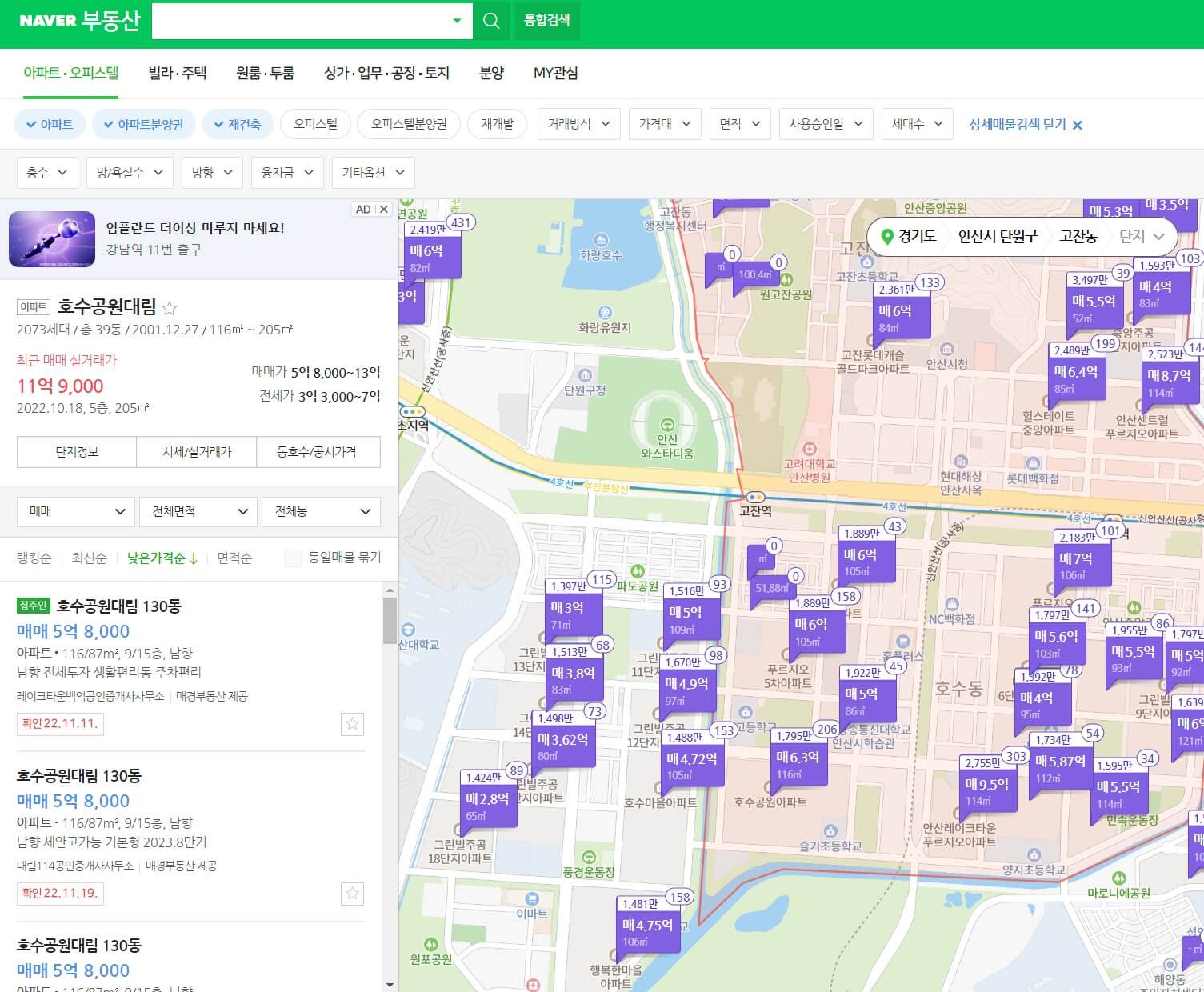Click the listing panel scrollbar thumb
The height and width of the screenshot is (992, 1204).
tap(390, 621)
